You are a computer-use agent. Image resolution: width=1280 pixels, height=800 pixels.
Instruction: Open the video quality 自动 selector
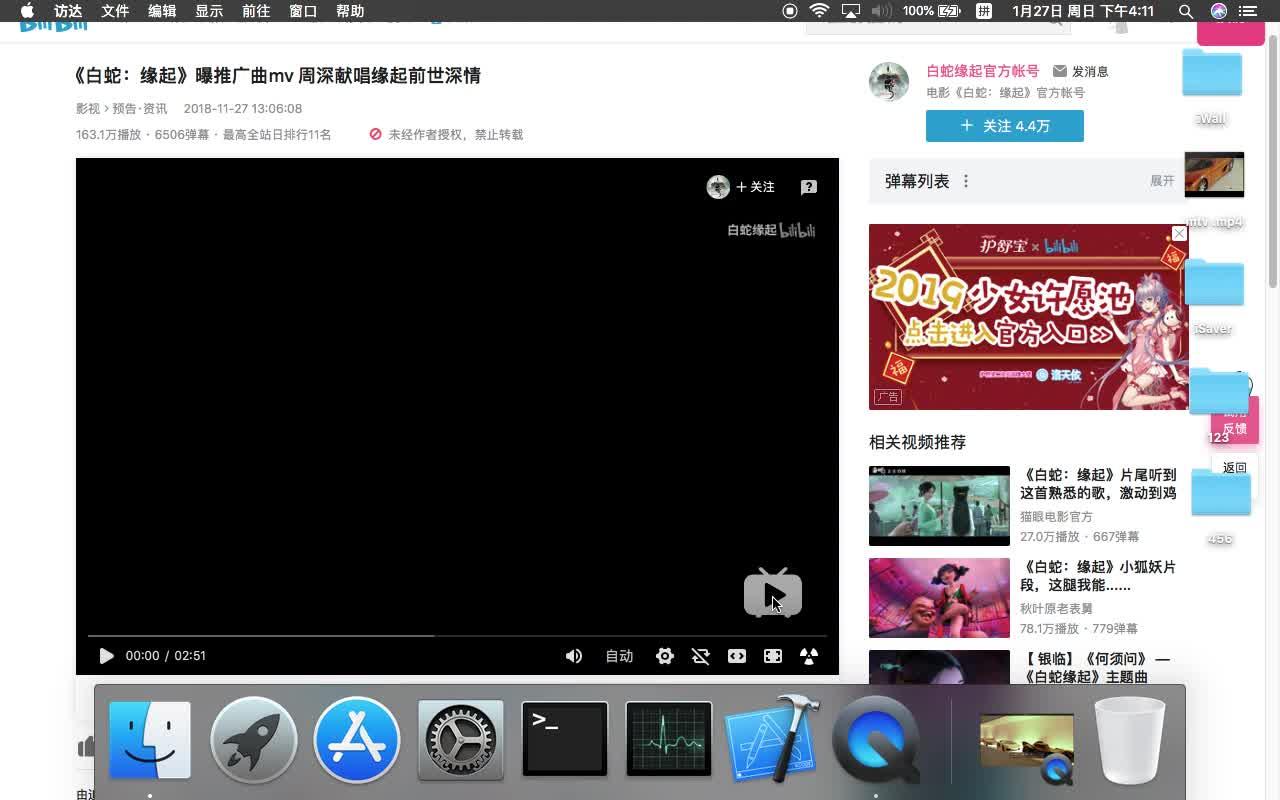pyautogui.click(x=619, y=656)
